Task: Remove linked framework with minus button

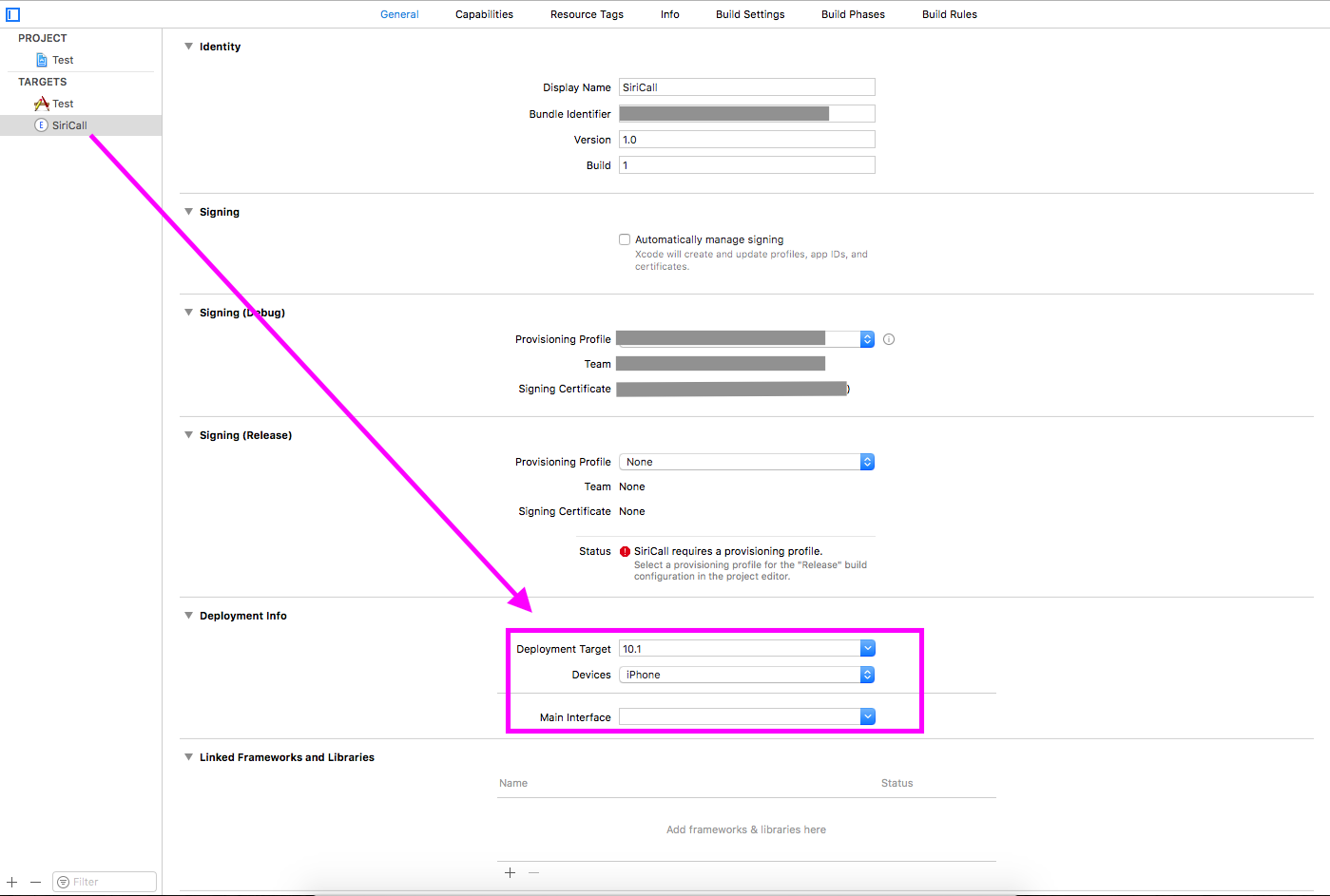Action: pos(533,872)
